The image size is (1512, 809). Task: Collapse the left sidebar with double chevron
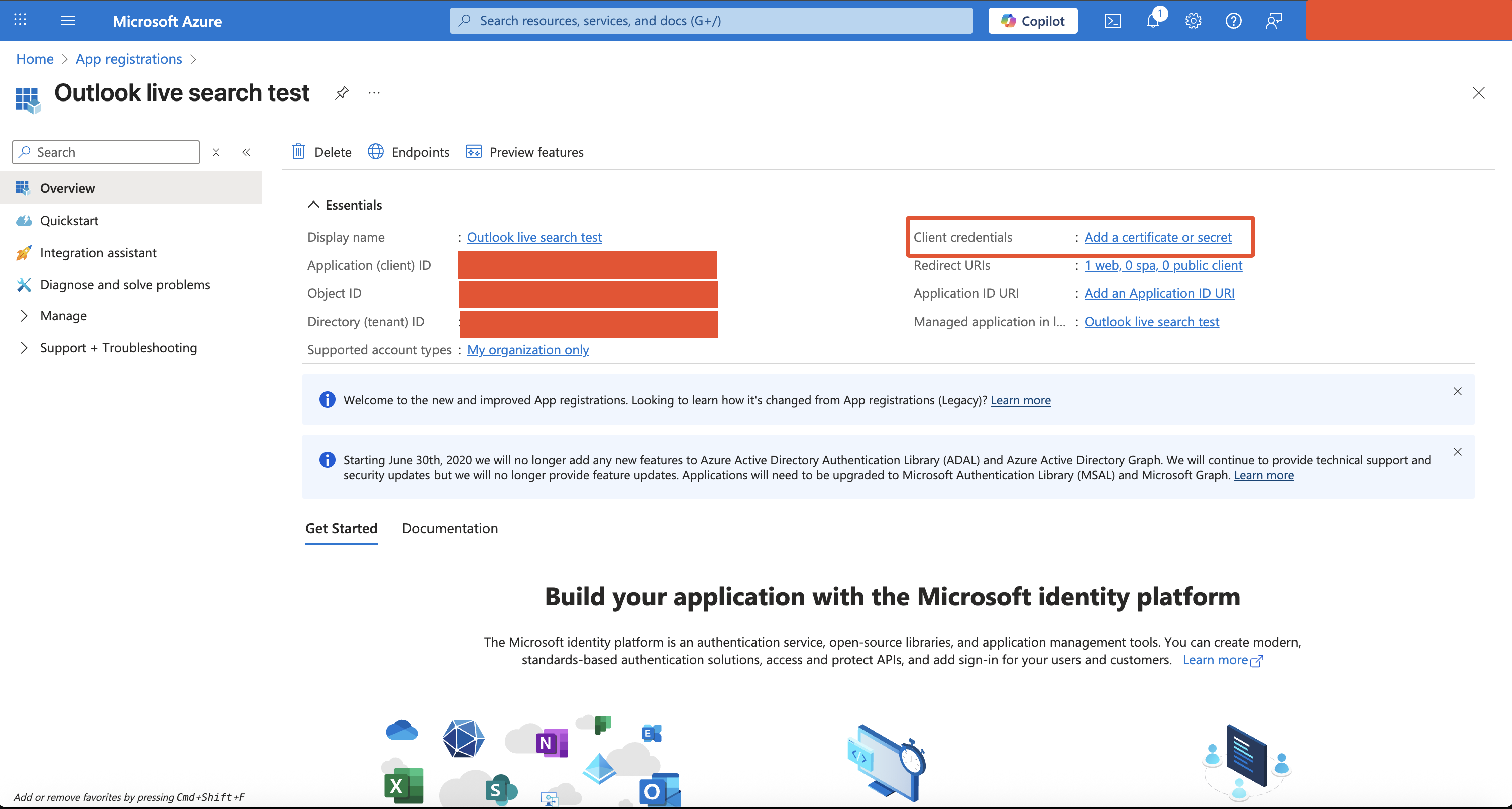pyautogui.click(x=246, y=152)
